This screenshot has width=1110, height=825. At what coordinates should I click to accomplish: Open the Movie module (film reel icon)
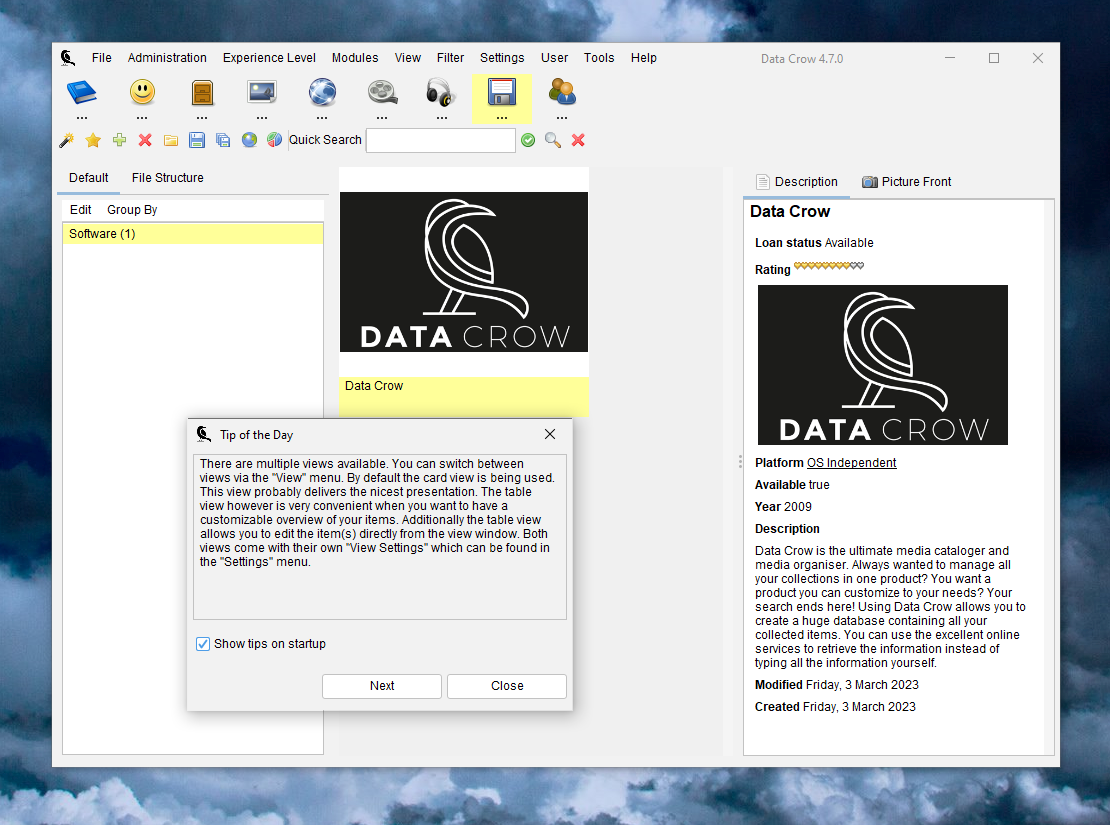[x=382, y=93]
